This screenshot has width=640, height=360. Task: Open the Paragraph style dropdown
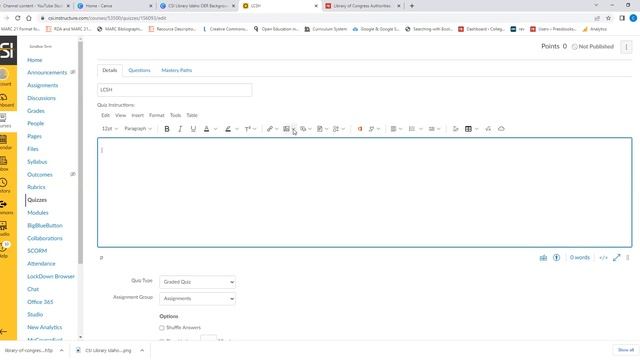pyautogui.click(x=138, y=129)
